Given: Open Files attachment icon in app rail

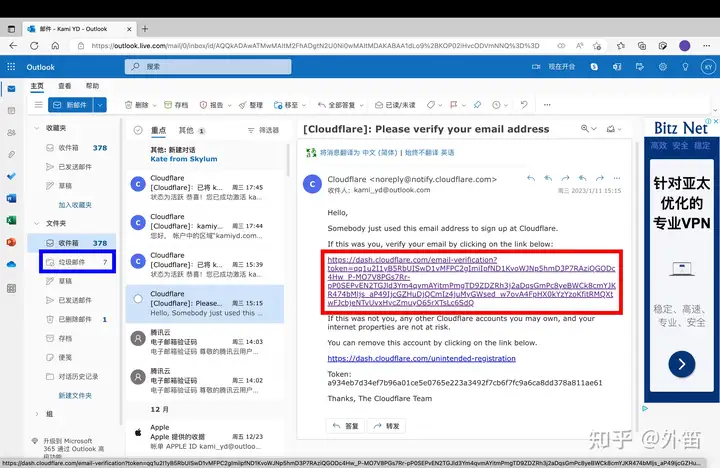Looking at the screenshot, I should point(11,154).
